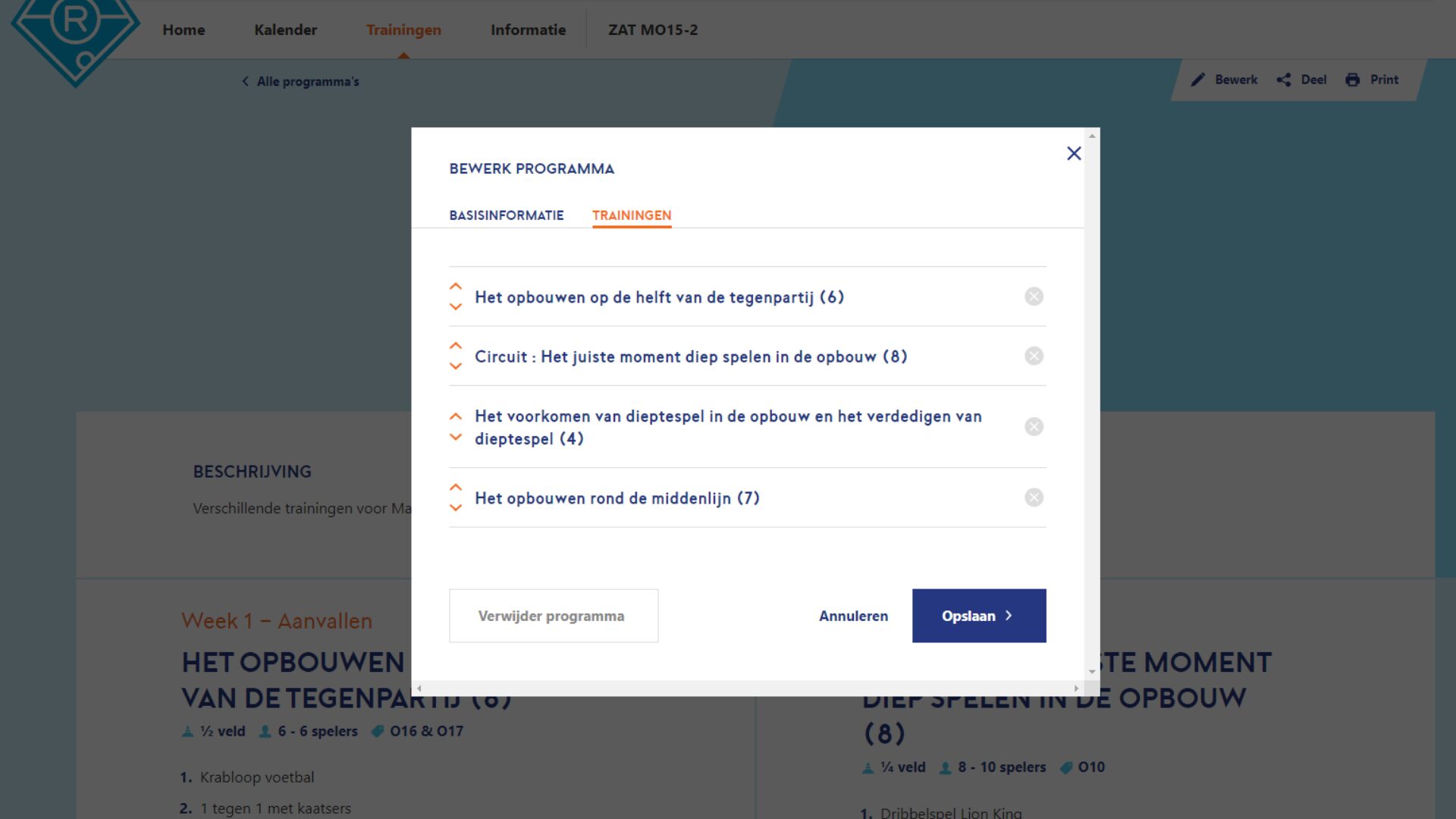Remove 'Het opbouwen op de helft van de tegenpartij' training
The image size is (1456, 819).
(1033, 297)
